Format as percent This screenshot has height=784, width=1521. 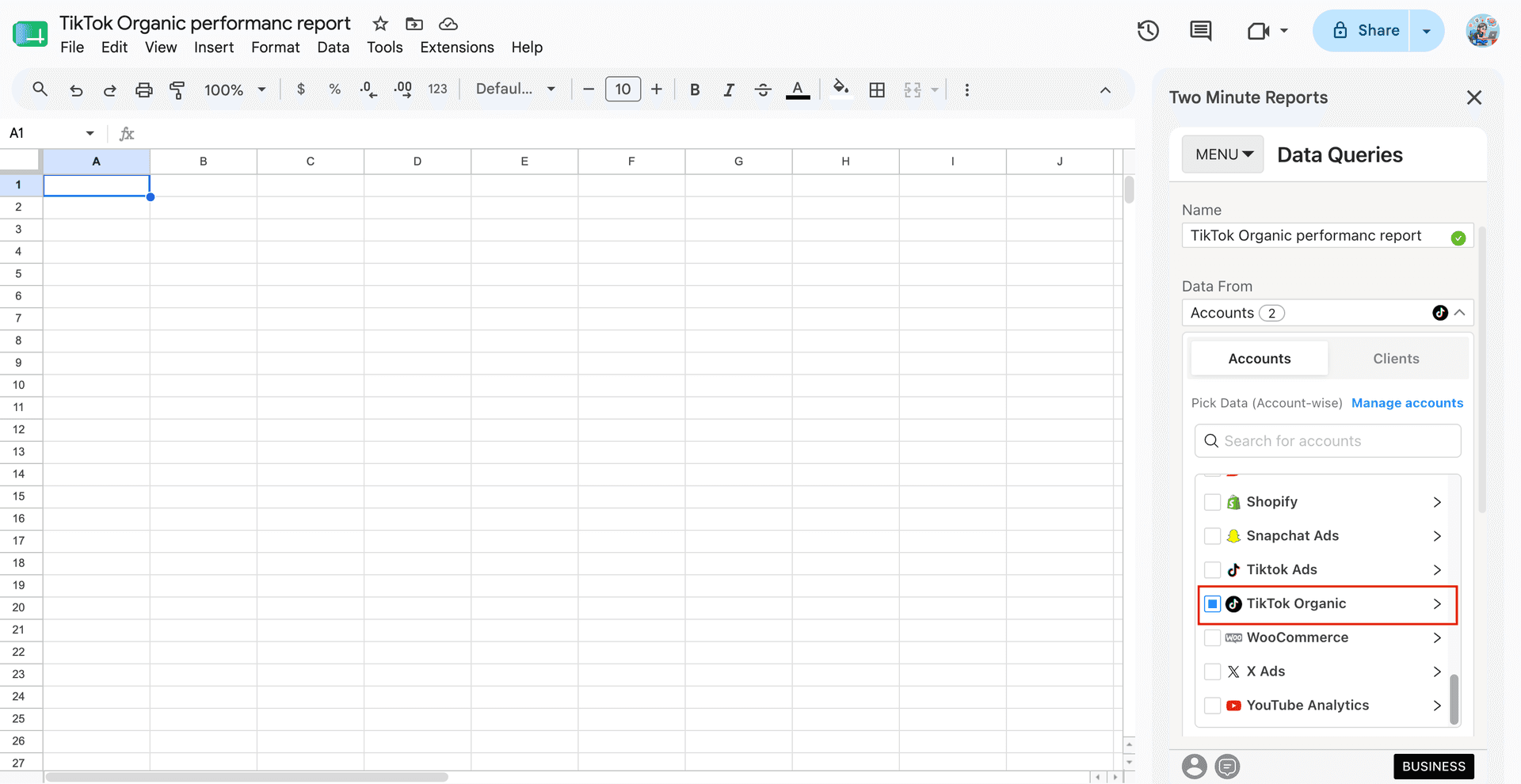pos(335,89)
